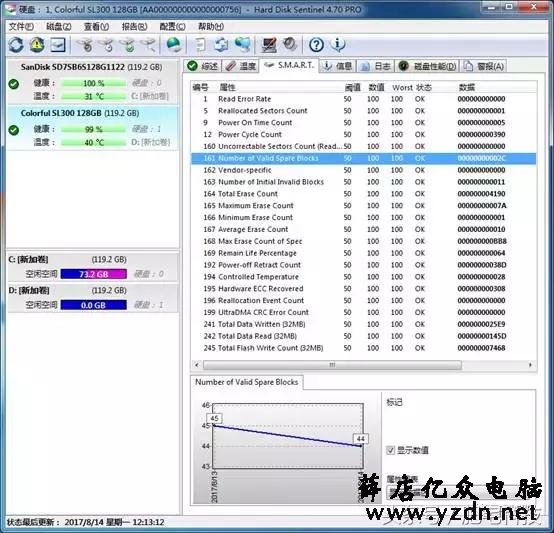
Task: Switch to the 日志 log tab
Action: click(376, 66)
